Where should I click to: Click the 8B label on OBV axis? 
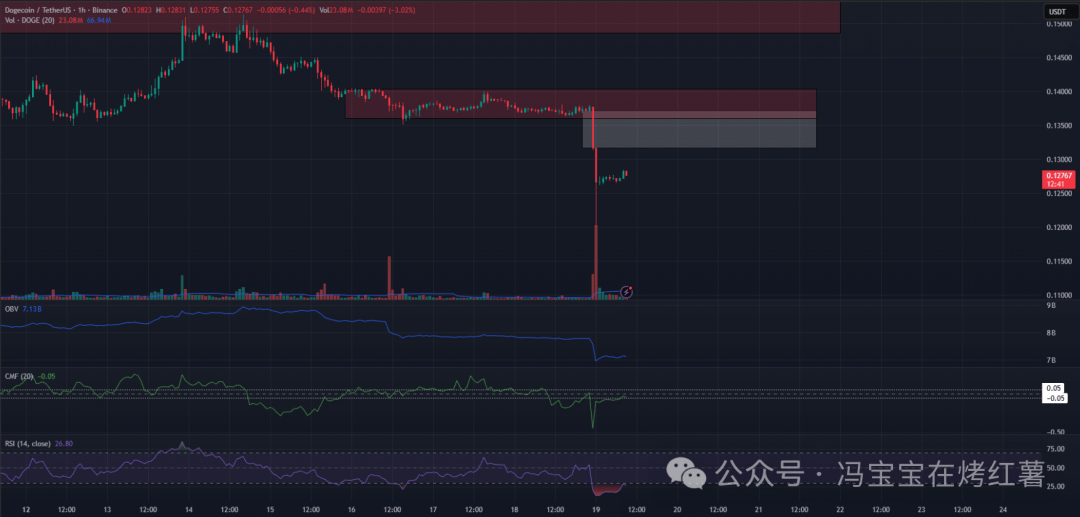(x=1050, y=333)
